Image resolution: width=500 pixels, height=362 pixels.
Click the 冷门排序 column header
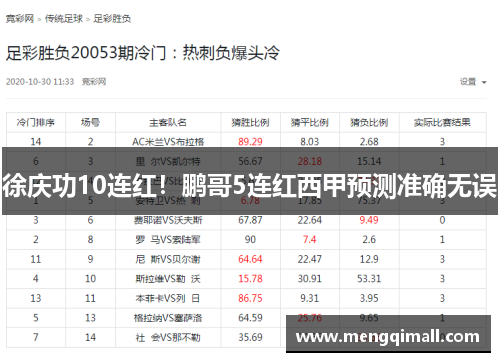click(x=36, y=123)
